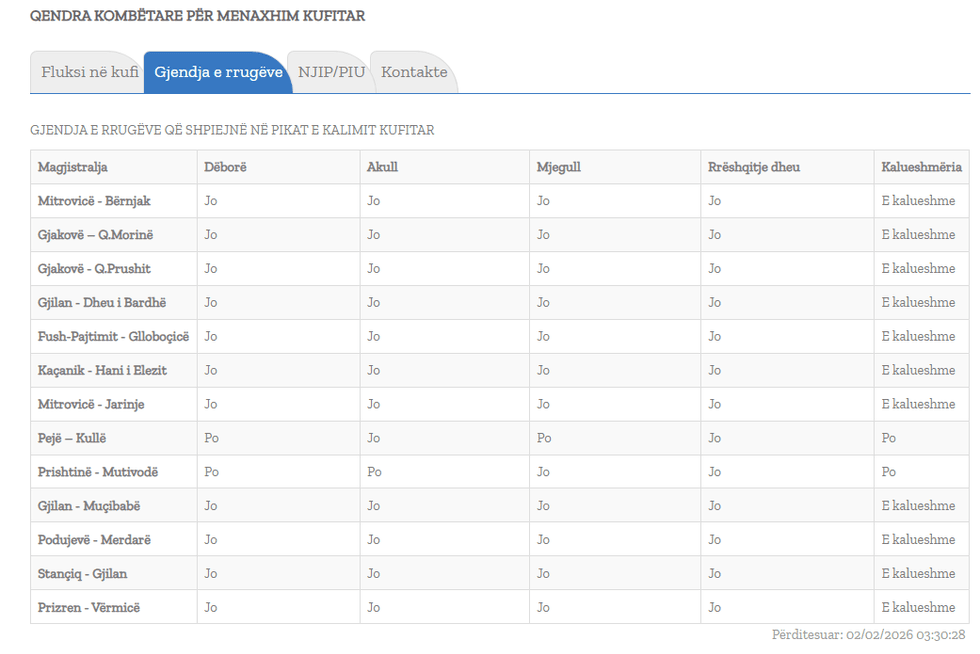This screenshot has width=980, height=654.
Task: Click the Magjistralja column header
Action: (x=73, y=167)
